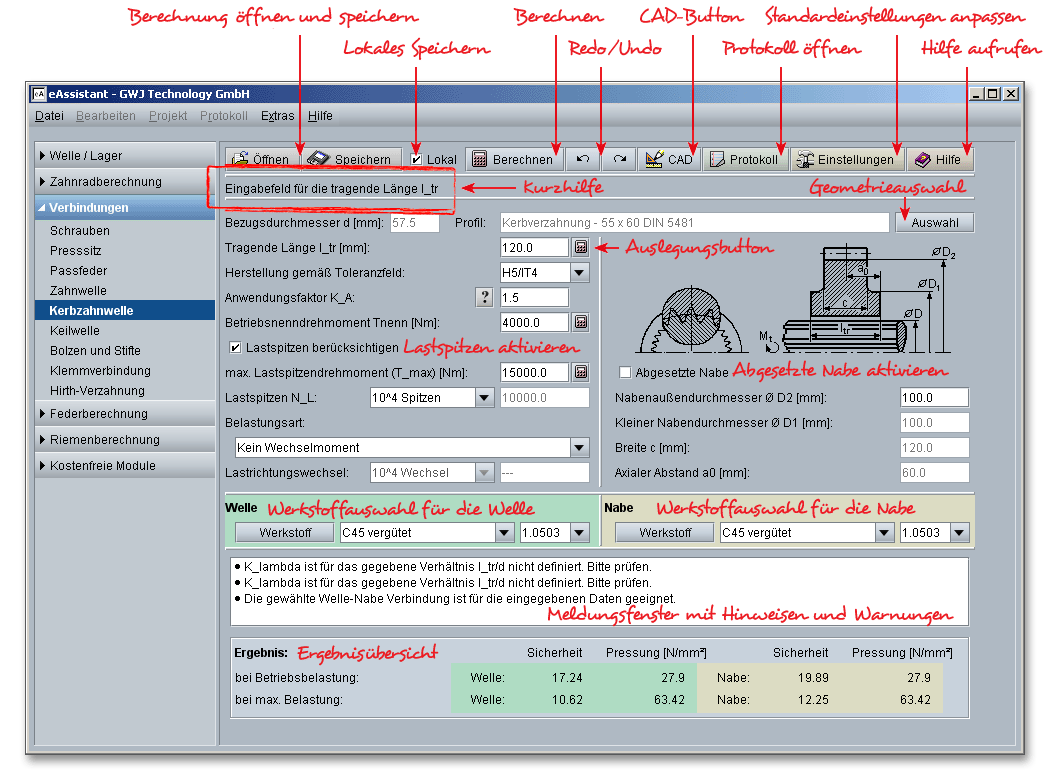This screenshot has height=770, width=1050.
Task: Click the Redo arrow toolbar icon
Action: (620, 160)
